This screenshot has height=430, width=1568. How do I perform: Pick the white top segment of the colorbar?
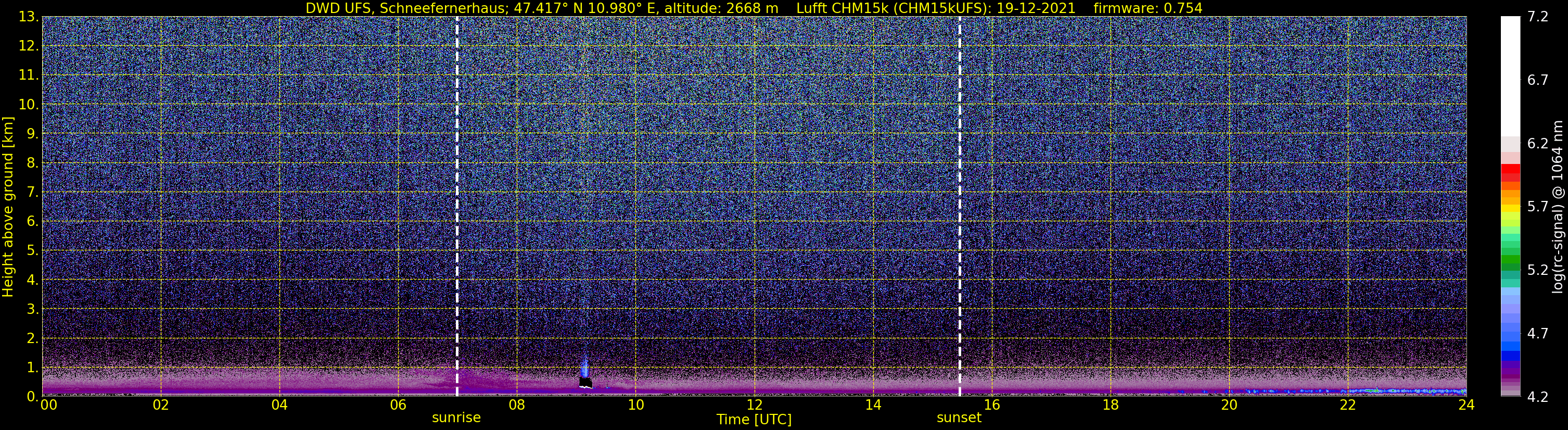(x=1510, y=76)
